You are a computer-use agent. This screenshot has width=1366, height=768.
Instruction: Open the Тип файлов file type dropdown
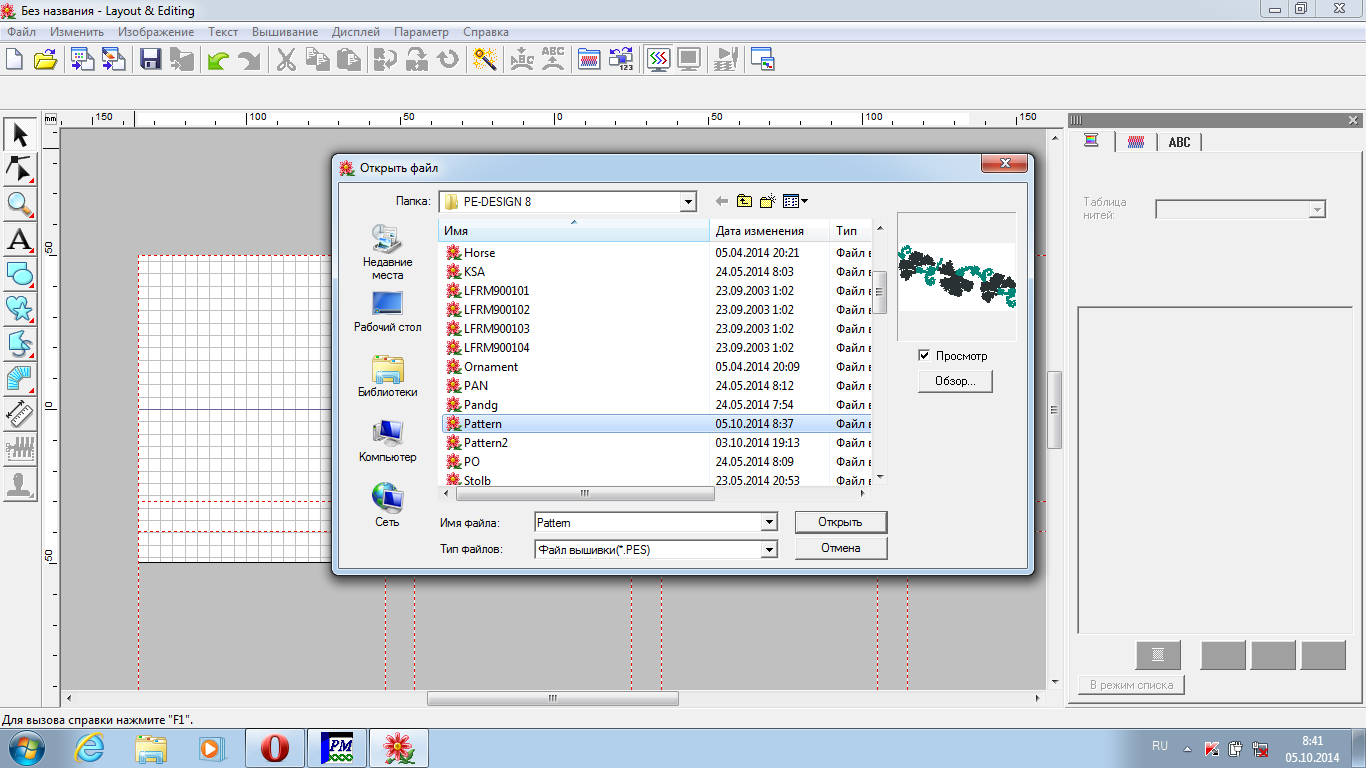pyautogui.click(x=768, y=549)
